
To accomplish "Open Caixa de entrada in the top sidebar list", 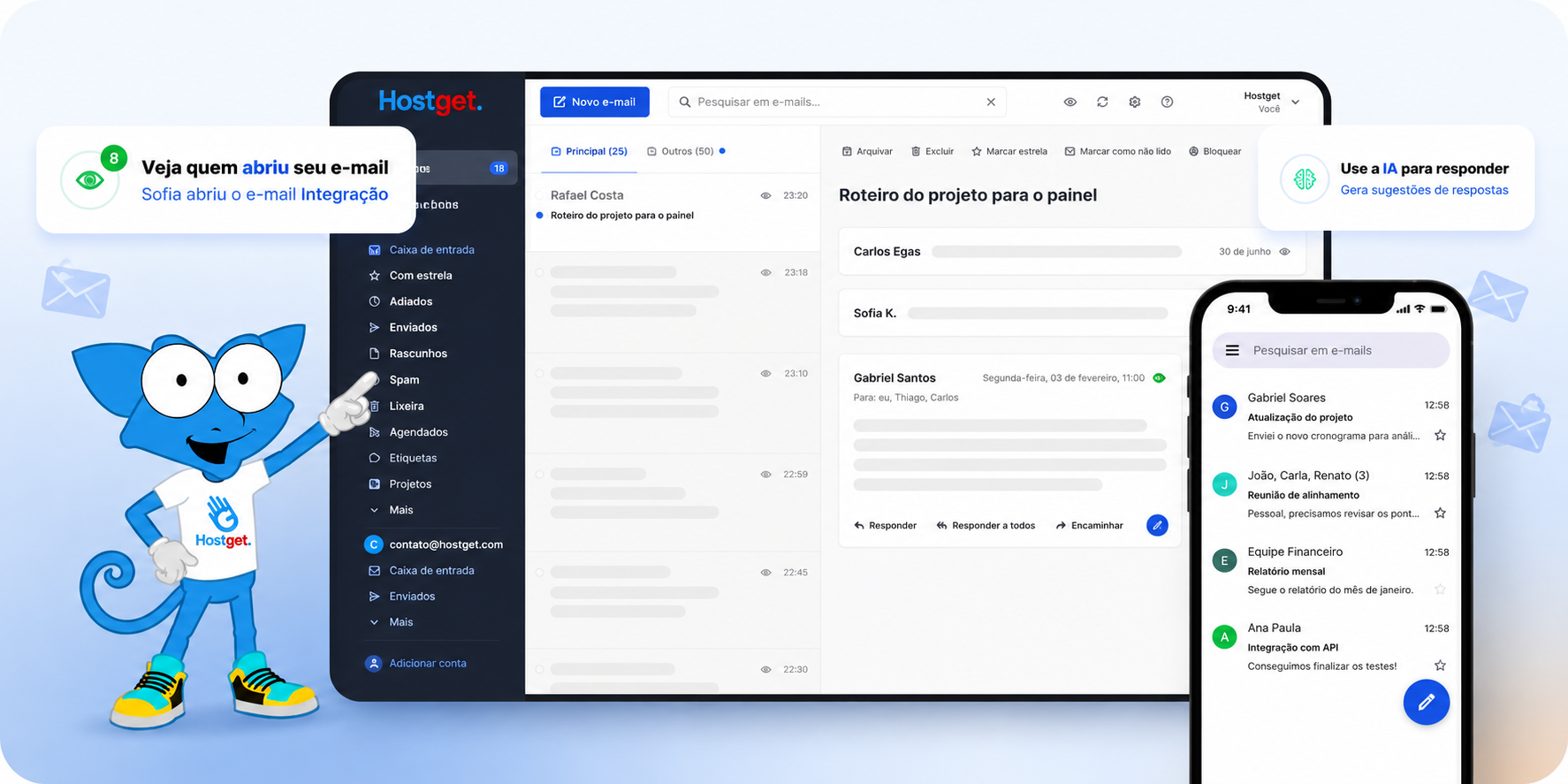I will click(422, 249).
